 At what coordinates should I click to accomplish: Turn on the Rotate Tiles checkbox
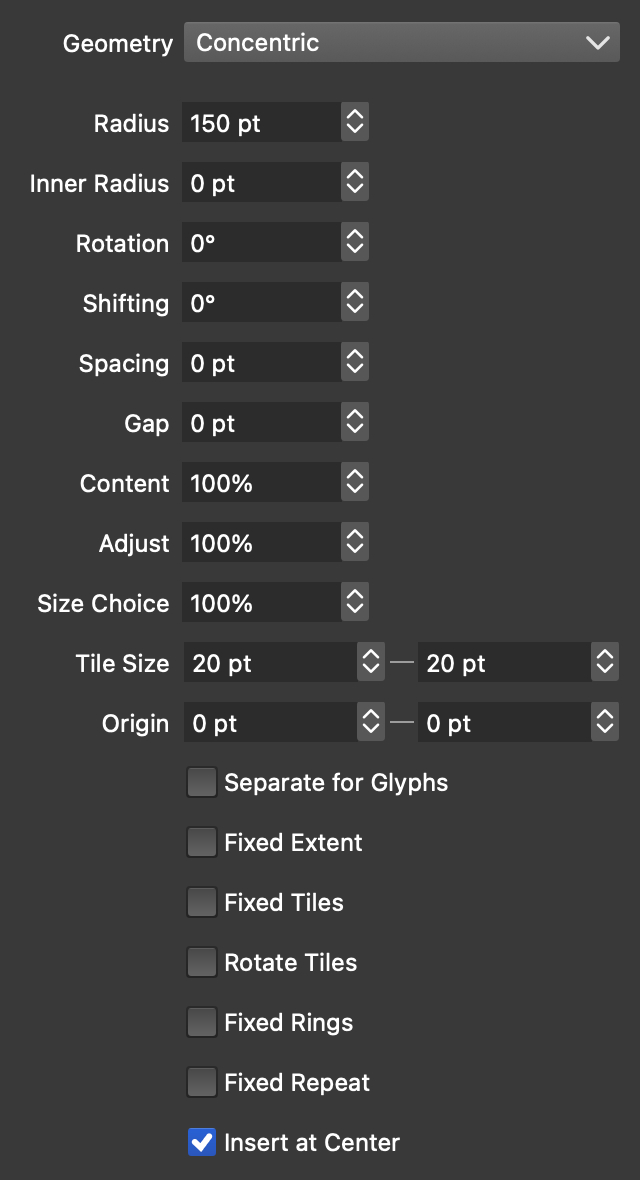click(202, 962)
